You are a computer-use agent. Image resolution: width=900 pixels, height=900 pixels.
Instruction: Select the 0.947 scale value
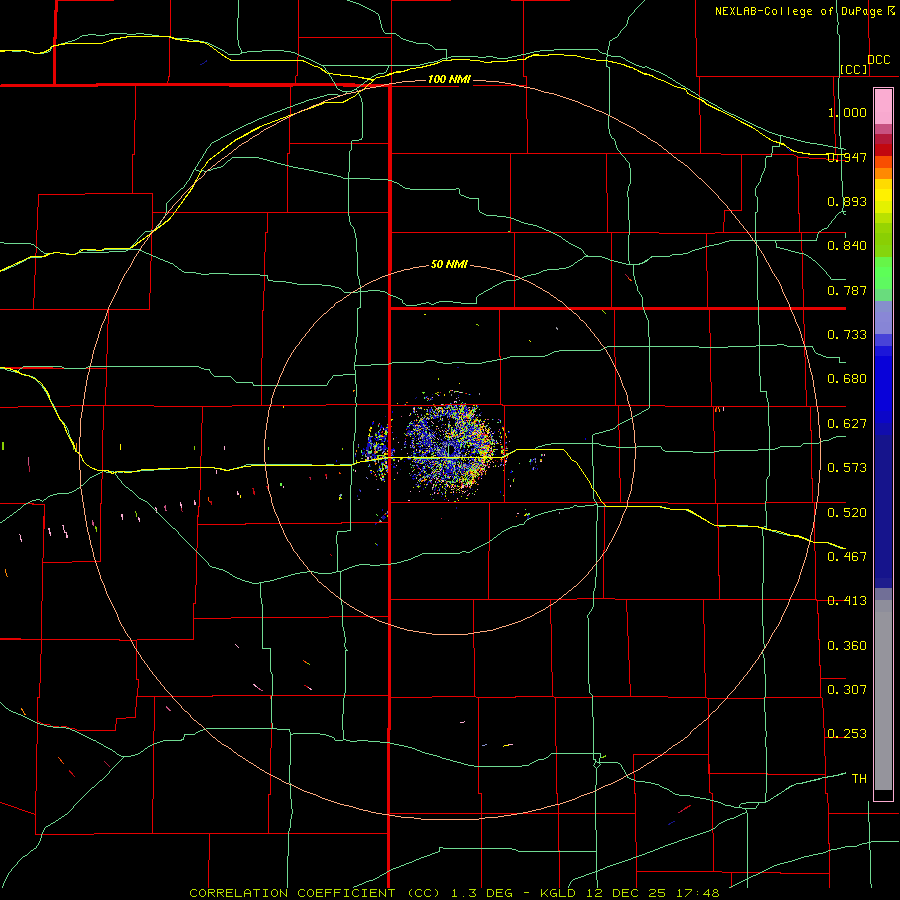[x=847, y=157]
